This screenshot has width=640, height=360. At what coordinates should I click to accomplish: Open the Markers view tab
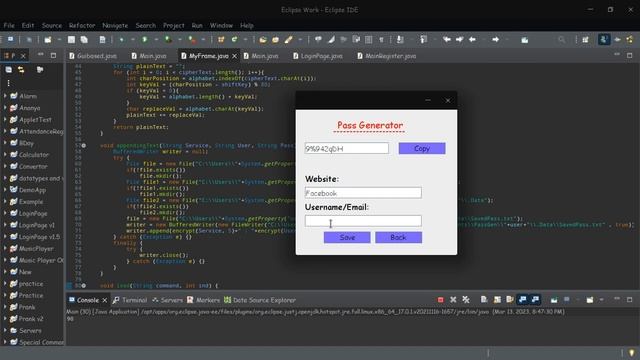tap(203, 300)
